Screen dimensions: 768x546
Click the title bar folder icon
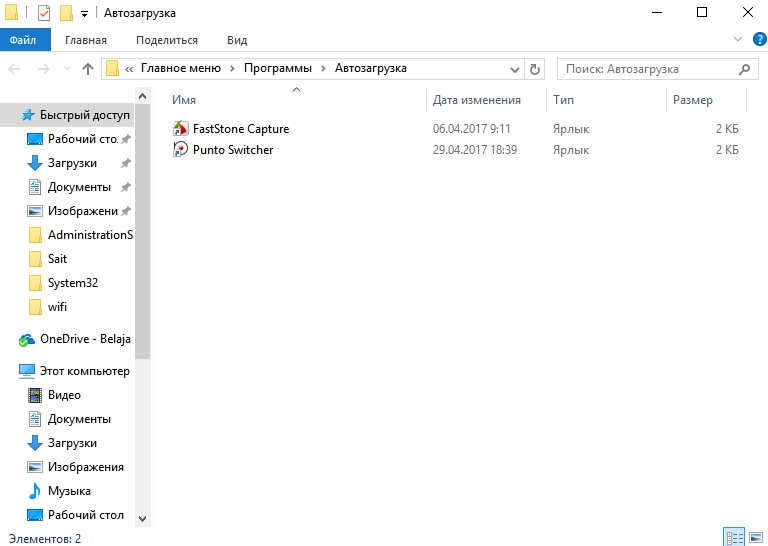click(11, 13)
